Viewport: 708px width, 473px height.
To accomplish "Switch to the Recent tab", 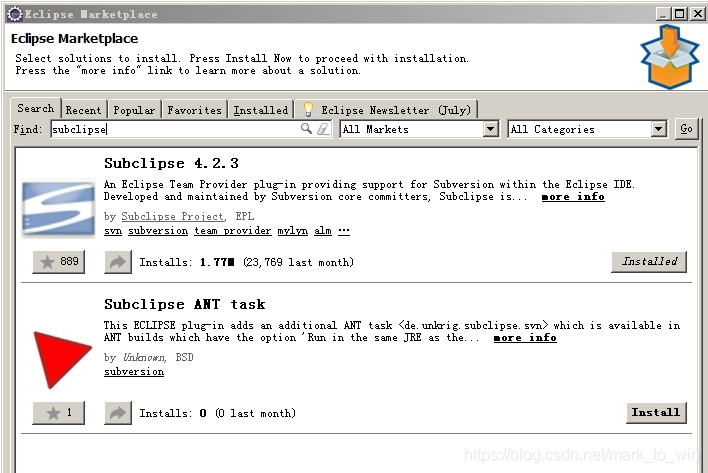I will pyautogui.click(x=84, y=110).
